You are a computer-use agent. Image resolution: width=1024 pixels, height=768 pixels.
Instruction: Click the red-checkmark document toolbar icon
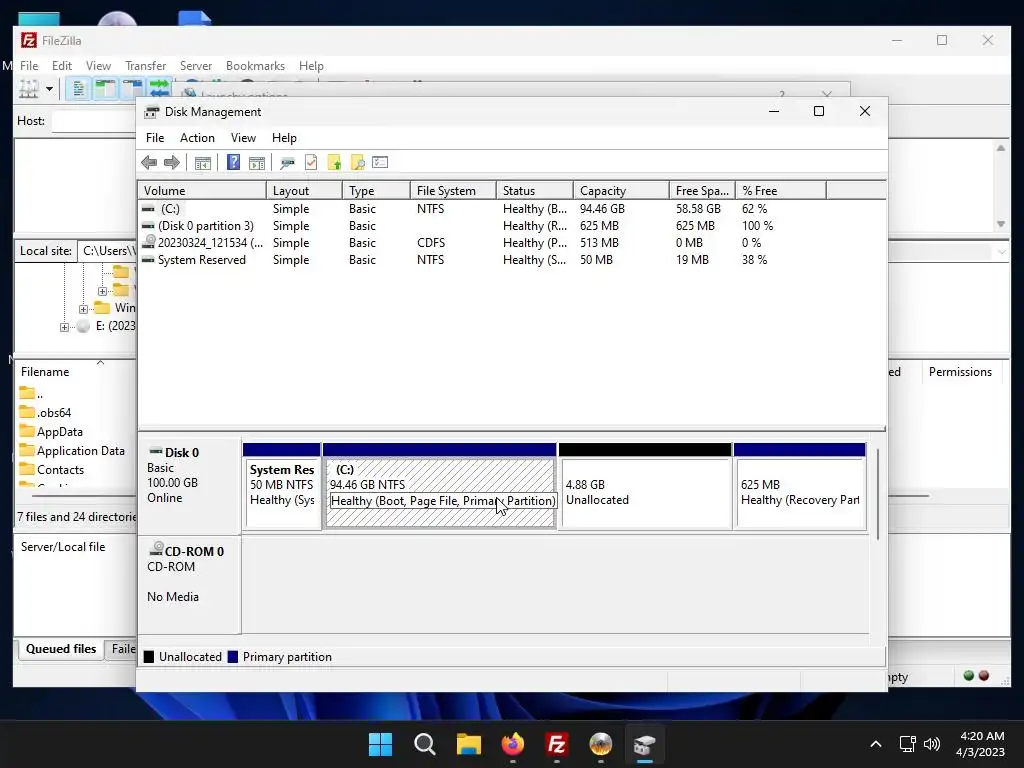tap(311, 163)
